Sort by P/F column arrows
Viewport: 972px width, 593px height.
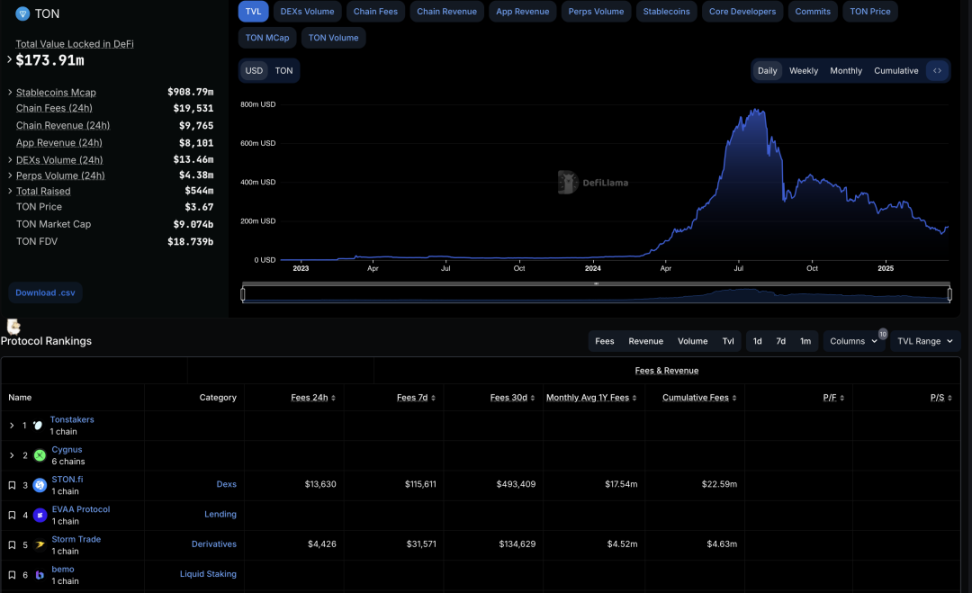click(x=842, y=398)
